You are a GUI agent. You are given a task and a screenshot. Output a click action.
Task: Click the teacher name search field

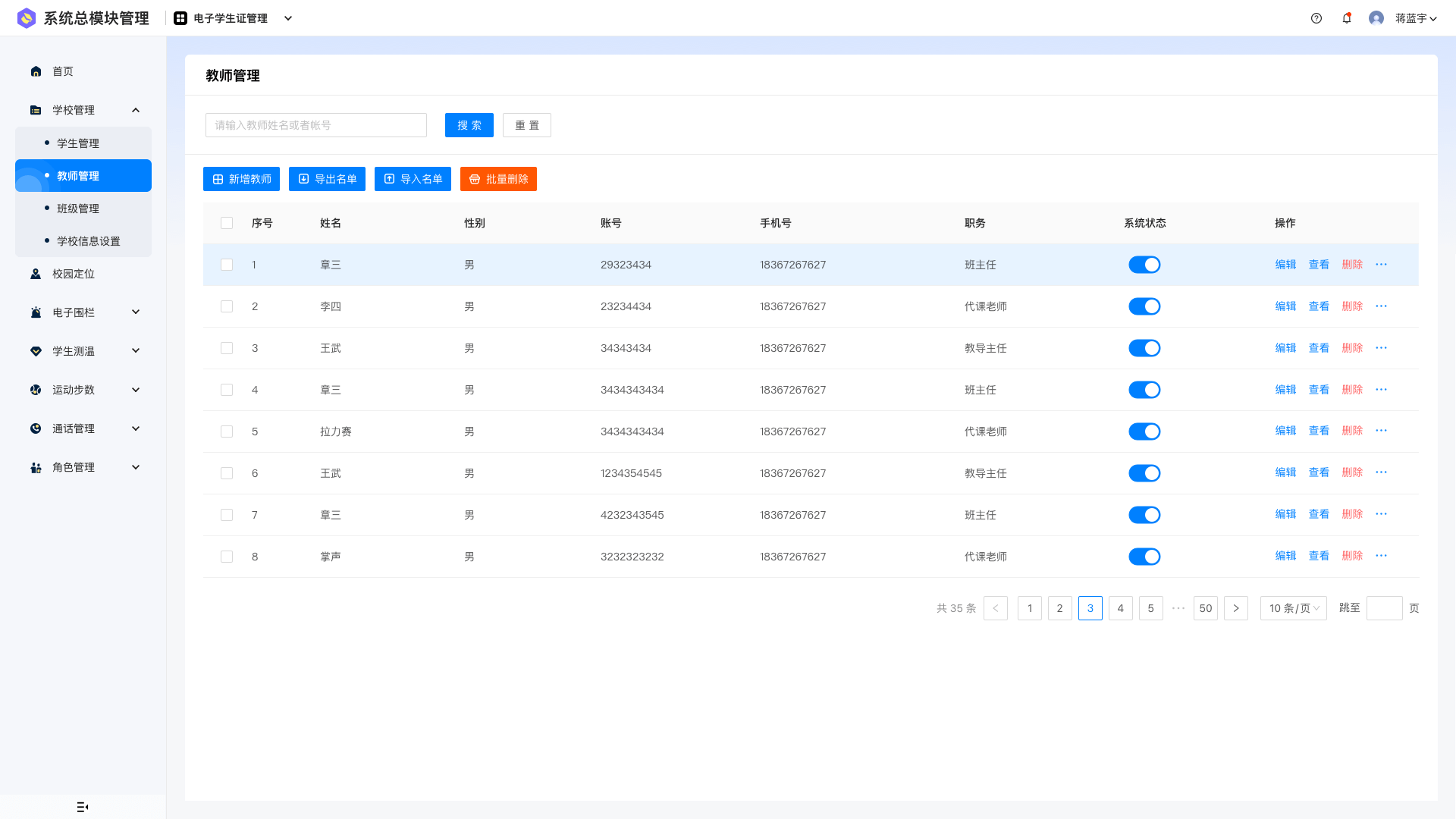click(315, 125)
